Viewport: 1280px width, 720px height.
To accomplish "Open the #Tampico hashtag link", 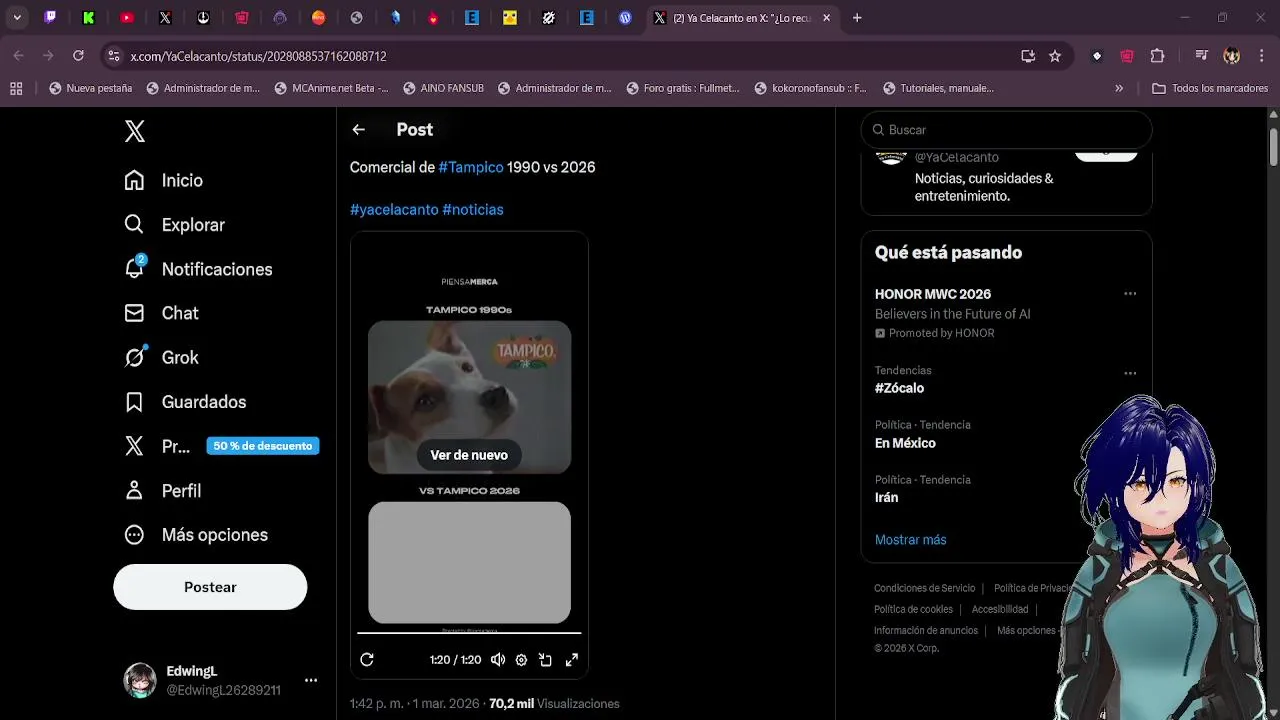I will click(x=471, y=167).
